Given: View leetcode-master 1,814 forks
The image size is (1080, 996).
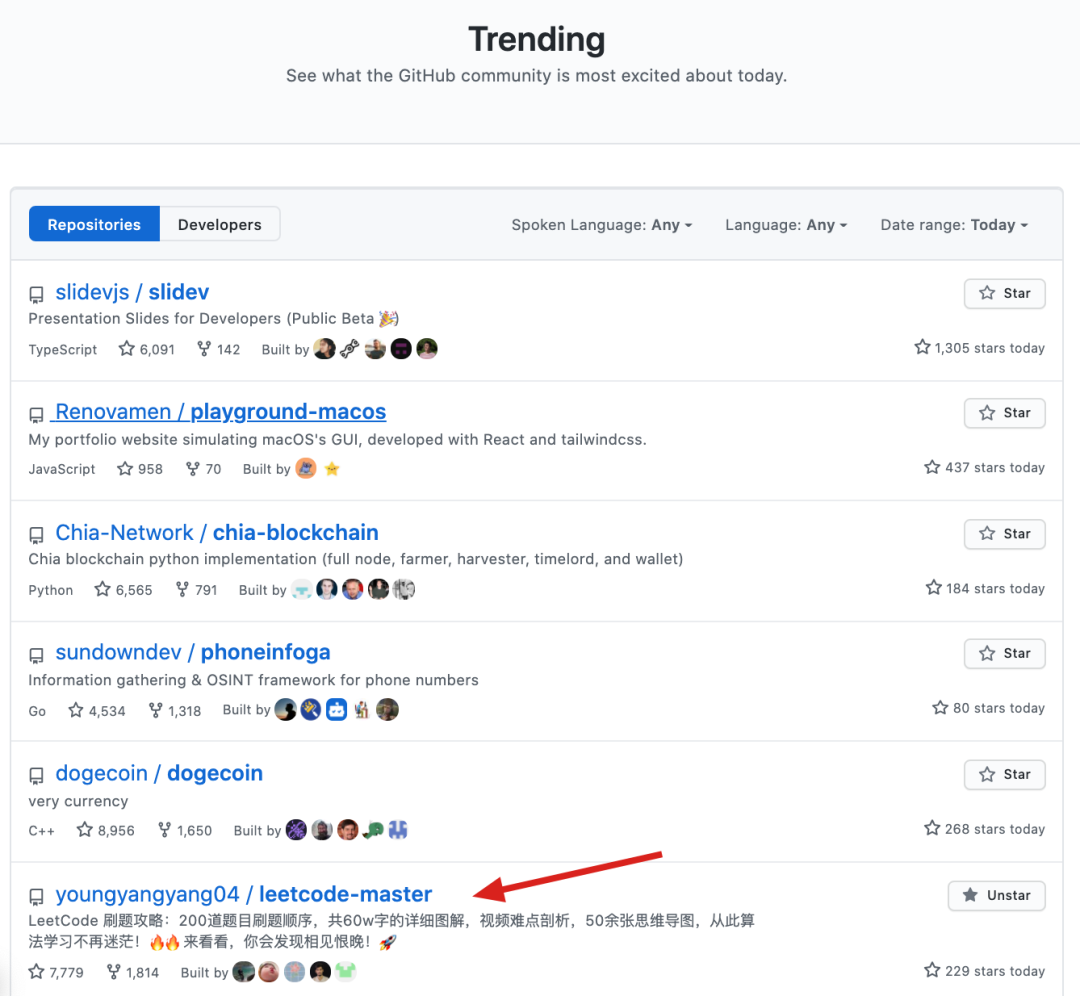Looking at the screenshot, I should pos(133,972).
